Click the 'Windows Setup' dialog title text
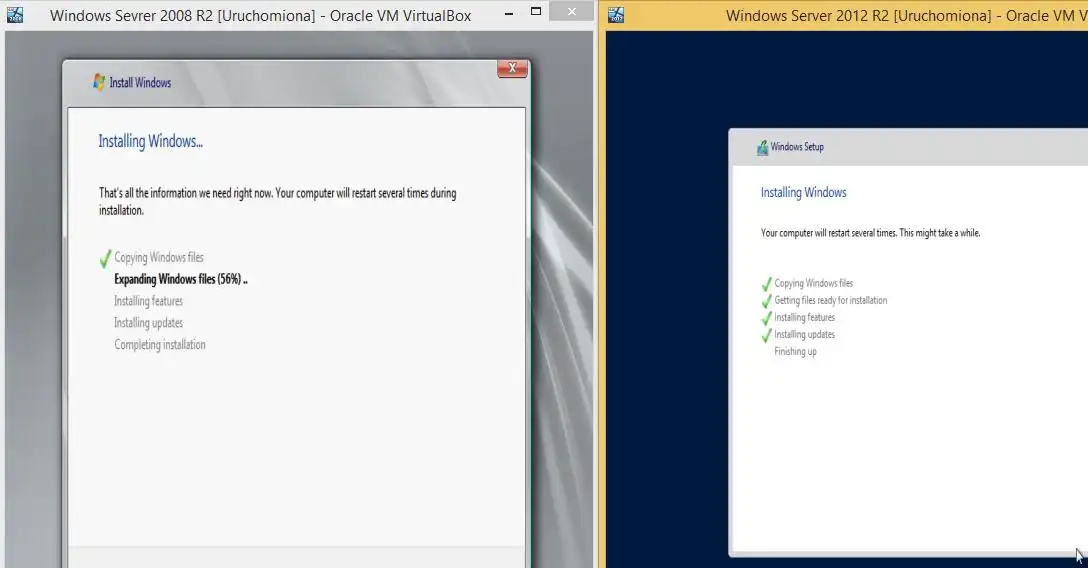The width and height of the screenshot is (1088, 568). pos(797,147)
